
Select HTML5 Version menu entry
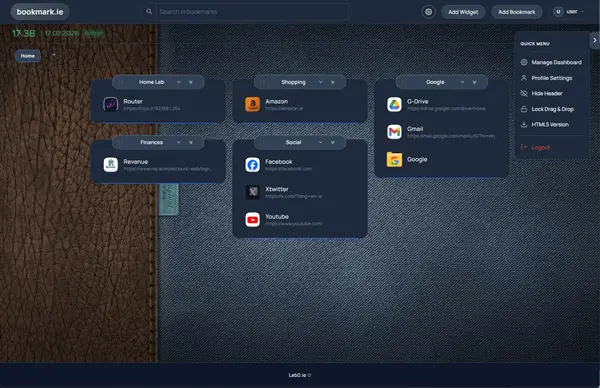coord(551,124)
